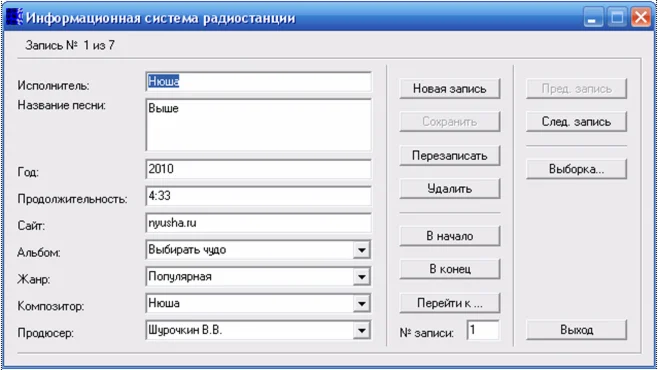Screen dimensions: 658x370
Task: Click the disabled Пред. запись button
Action: (x=576, y=89)
